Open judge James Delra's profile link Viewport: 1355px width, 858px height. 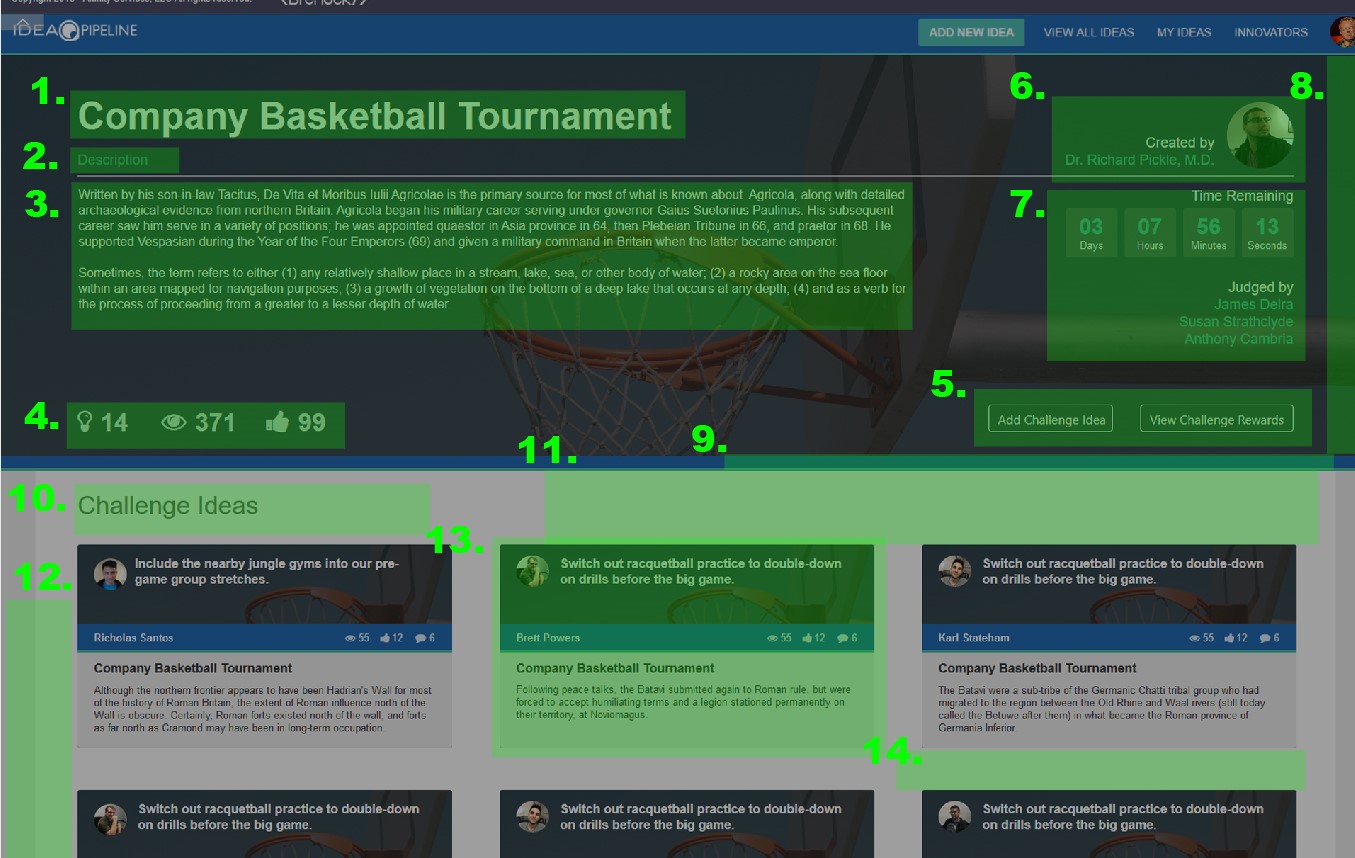pos(1253,304)
